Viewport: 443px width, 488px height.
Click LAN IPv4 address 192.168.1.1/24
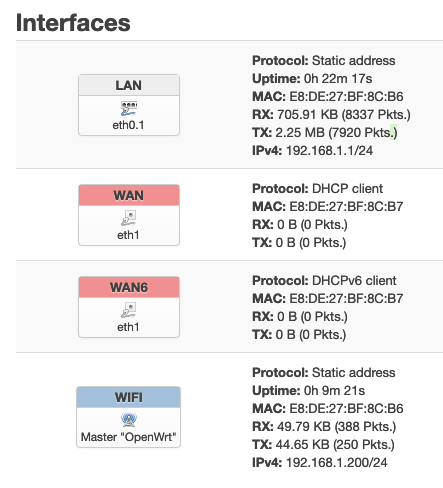(x=330, y=151)
